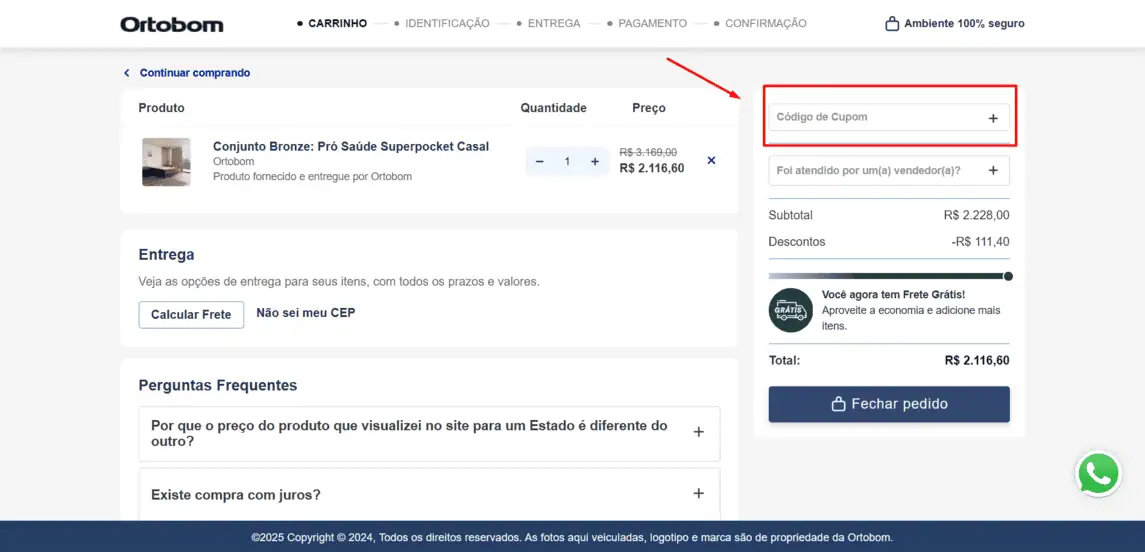This screenshot has height=552, width=1145.
Task: Click 'Você agora tem Frete Grátis!' text
Action: pos(894,295)
